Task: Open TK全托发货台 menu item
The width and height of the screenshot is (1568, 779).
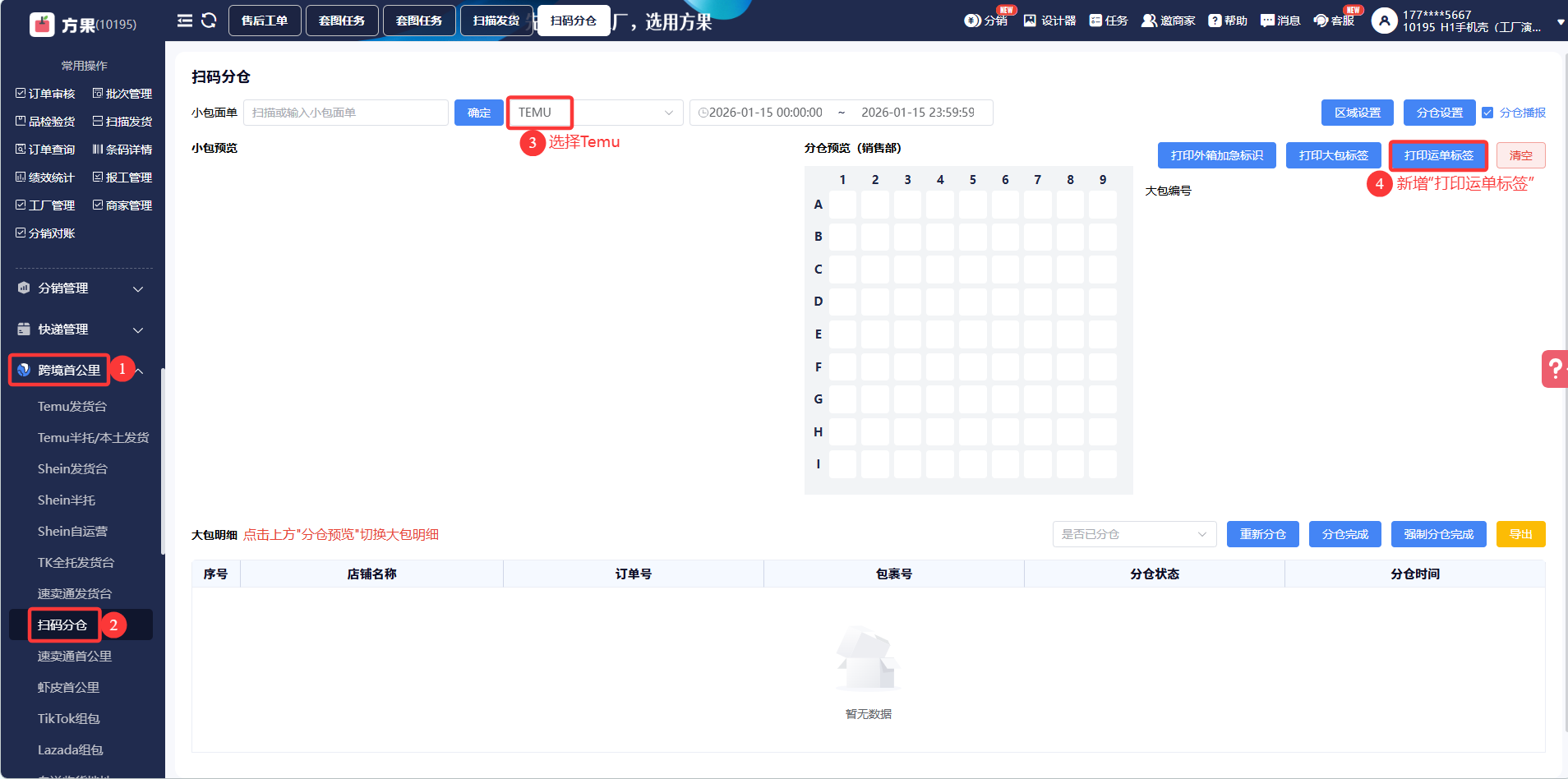Action: coord(76,563)
